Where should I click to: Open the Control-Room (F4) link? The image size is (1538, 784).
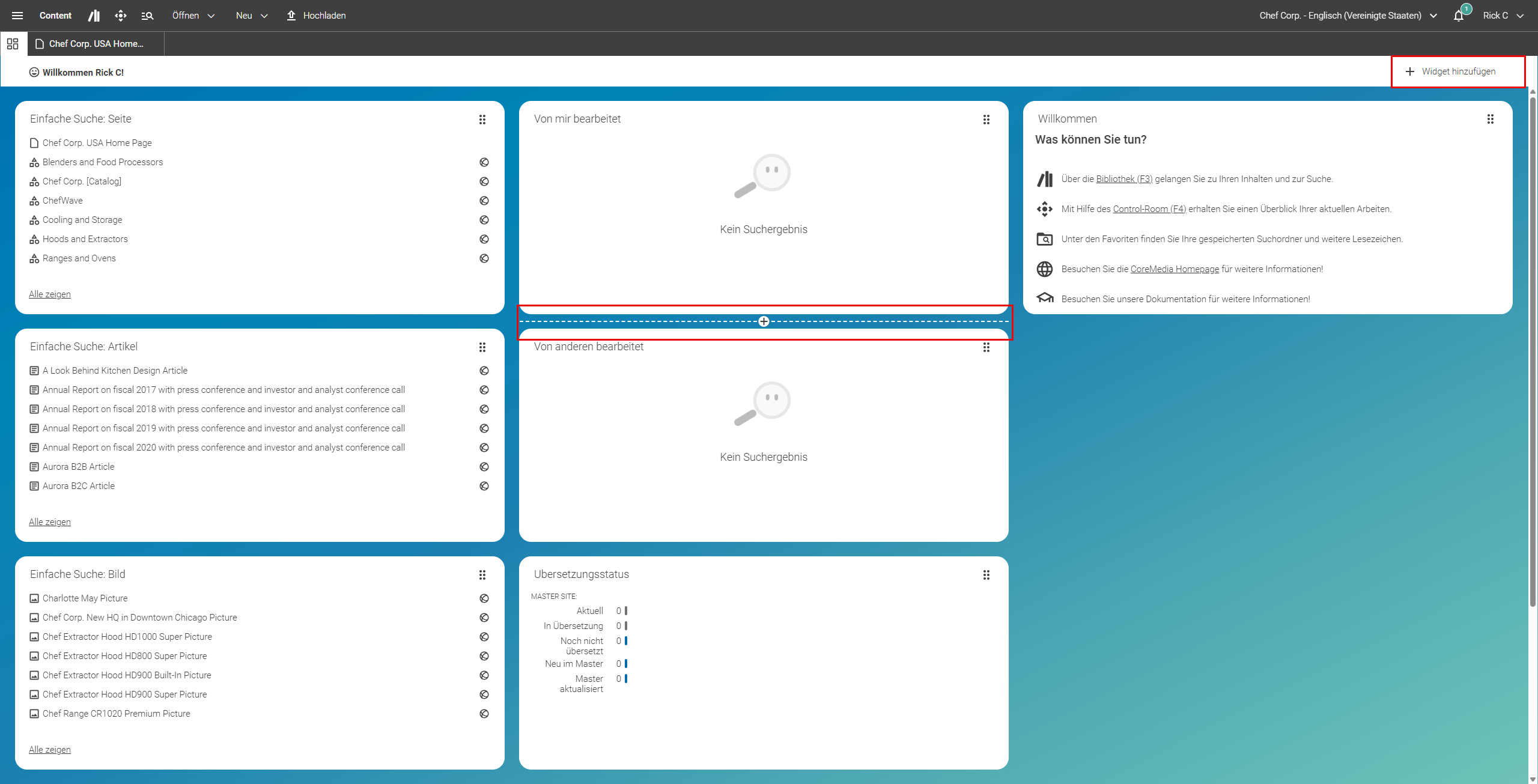point(1149,209)
